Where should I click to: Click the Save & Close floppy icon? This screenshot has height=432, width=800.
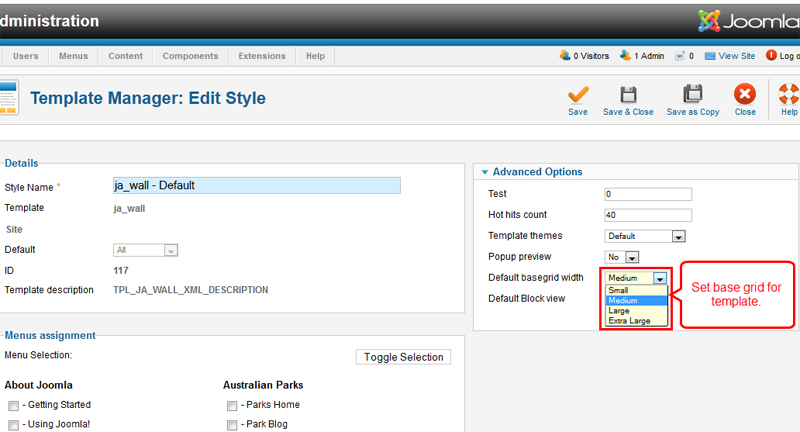628,94
